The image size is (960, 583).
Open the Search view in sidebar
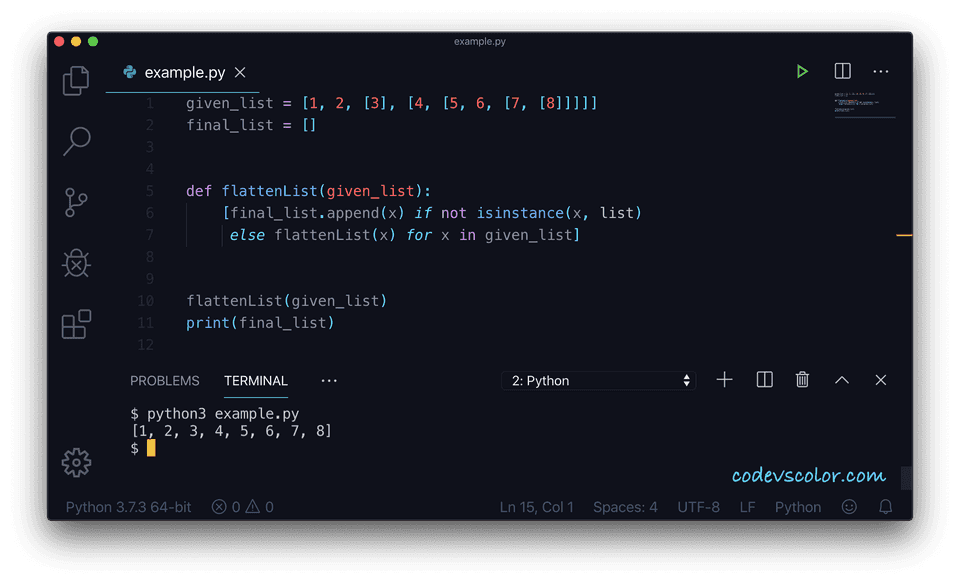[x=76, y=141]
